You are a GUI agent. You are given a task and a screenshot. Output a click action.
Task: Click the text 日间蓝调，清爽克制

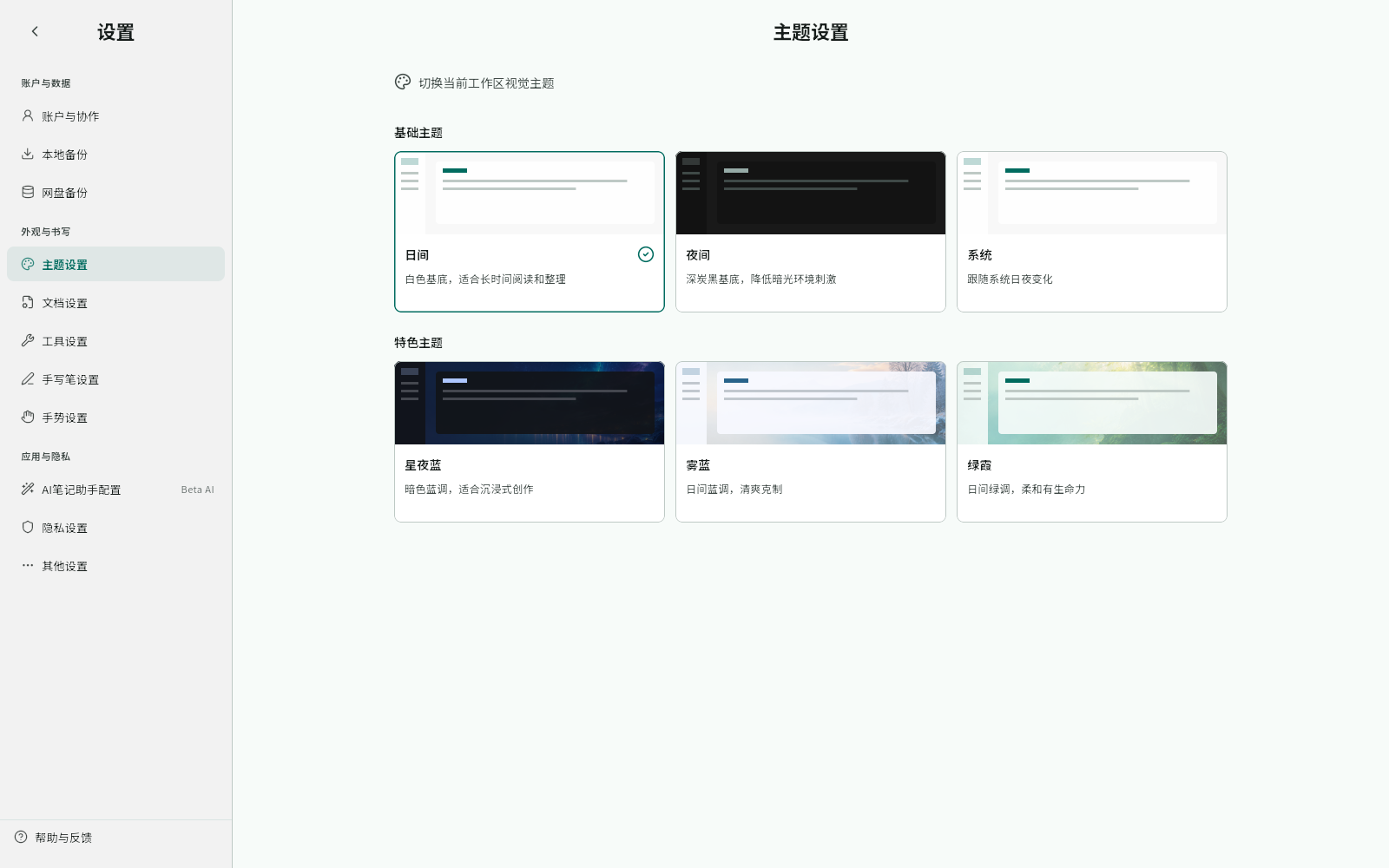coord(734,489)
